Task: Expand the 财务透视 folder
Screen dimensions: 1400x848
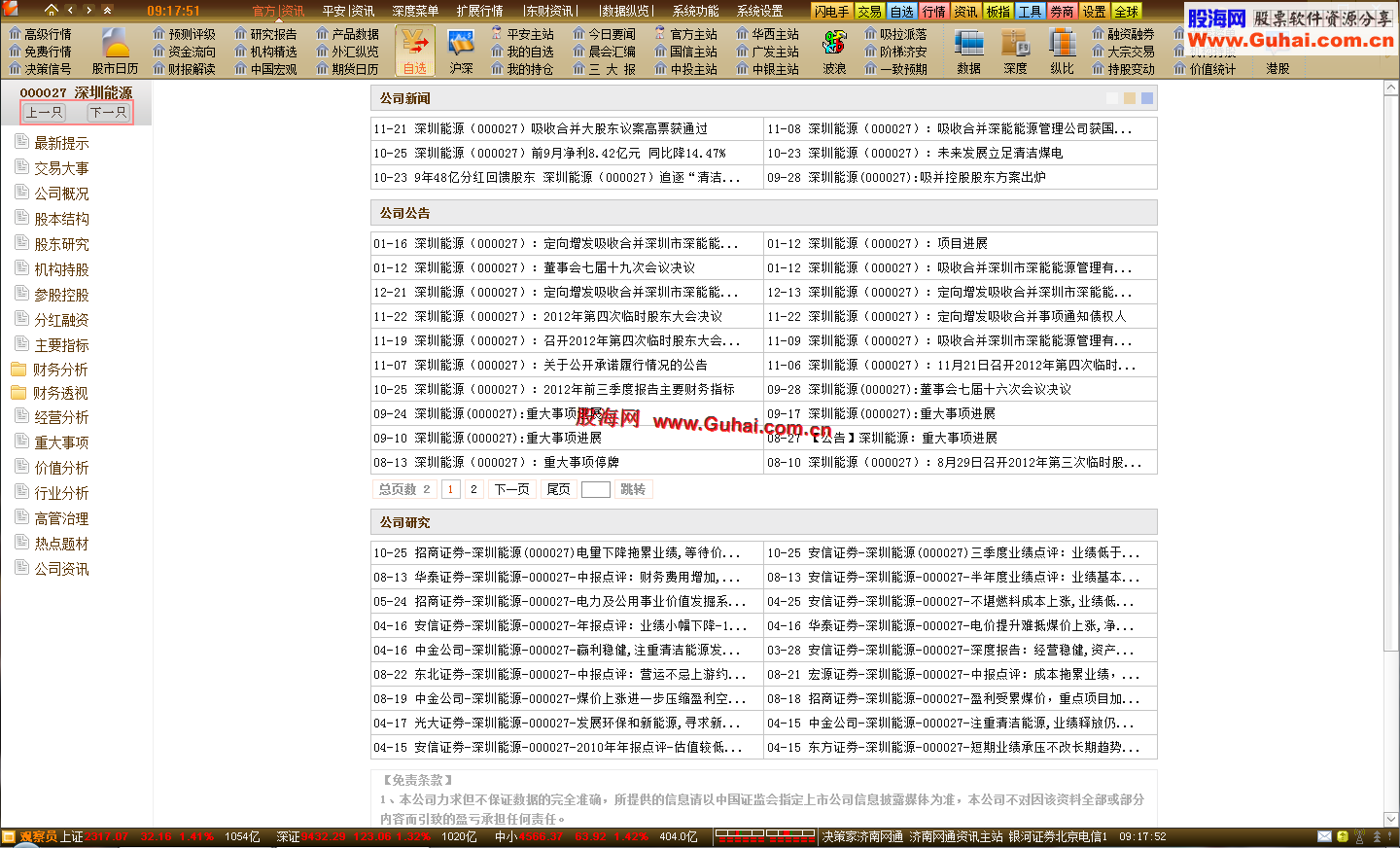Action: pos(50,393)
